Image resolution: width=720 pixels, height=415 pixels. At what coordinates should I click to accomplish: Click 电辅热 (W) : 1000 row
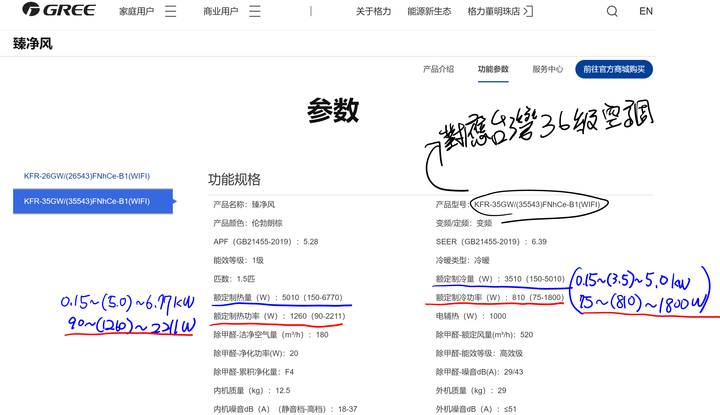coord(471,316)
